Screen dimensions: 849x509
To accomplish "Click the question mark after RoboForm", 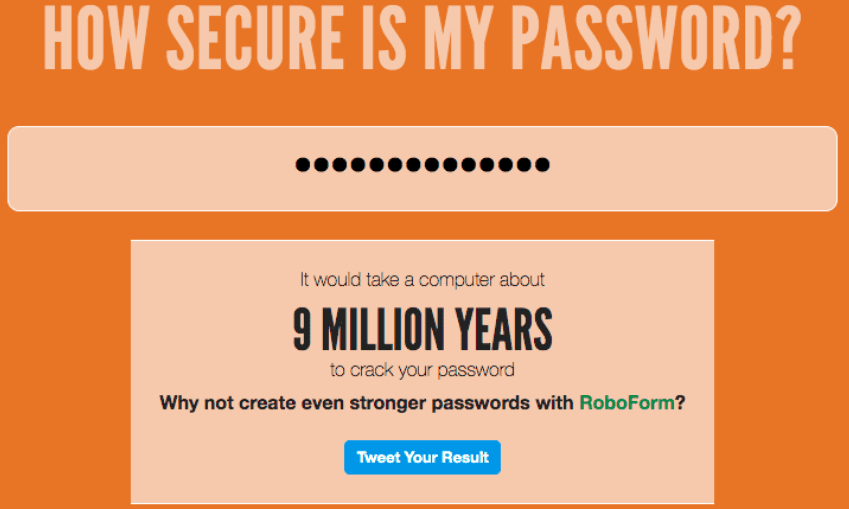I will point(680,404).
